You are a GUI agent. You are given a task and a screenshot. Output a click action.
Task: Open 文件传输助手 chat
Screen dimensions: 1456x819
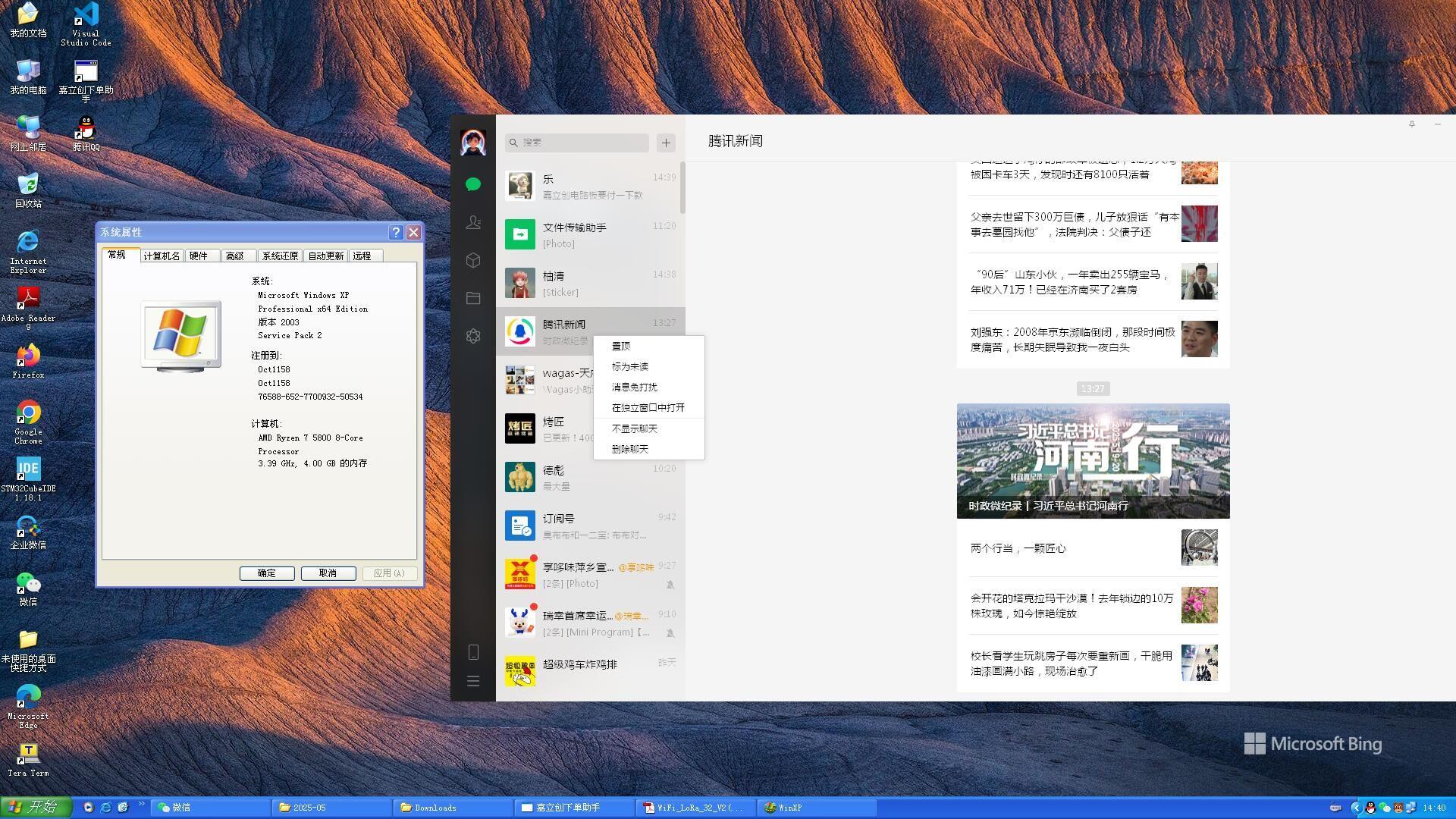(x=590, y=234)
